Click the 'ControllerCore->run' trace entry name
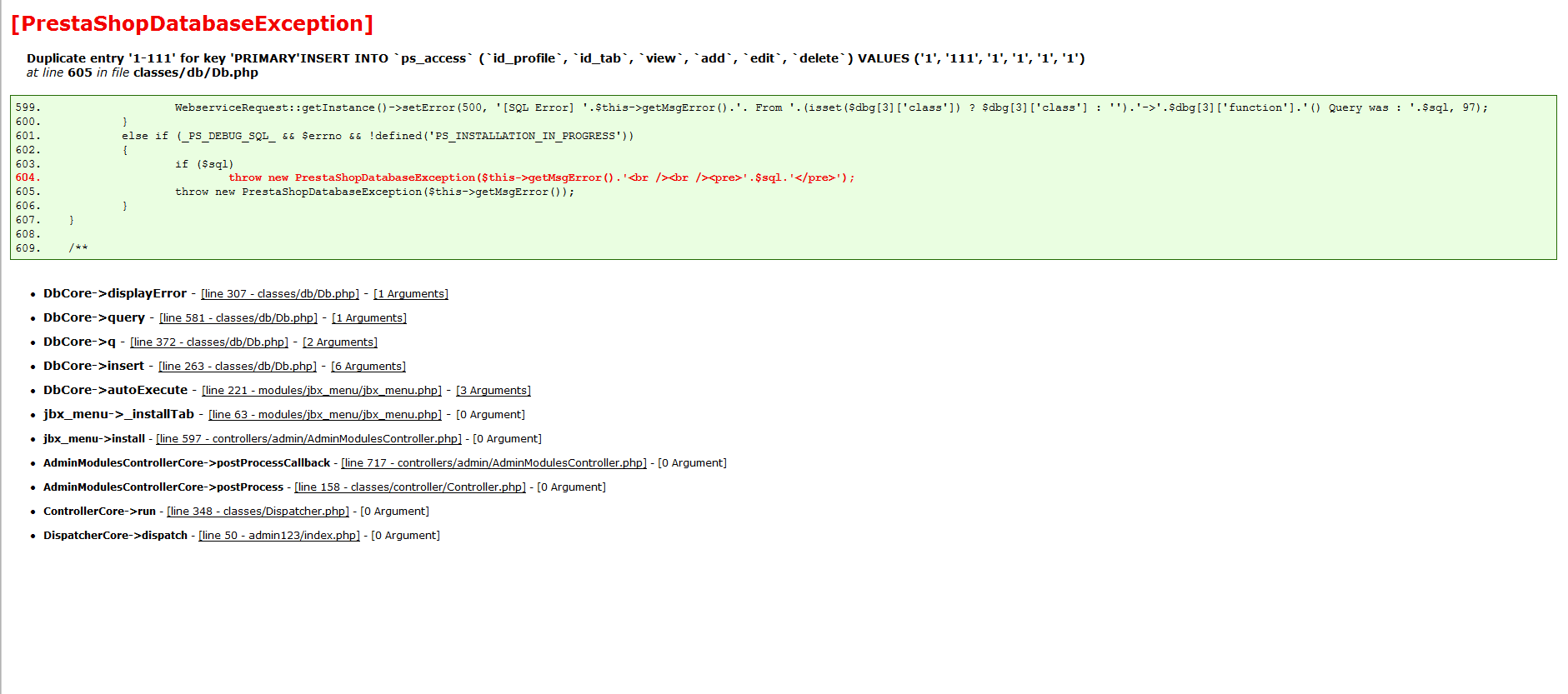1568x694 pixels. coord(99,512)
